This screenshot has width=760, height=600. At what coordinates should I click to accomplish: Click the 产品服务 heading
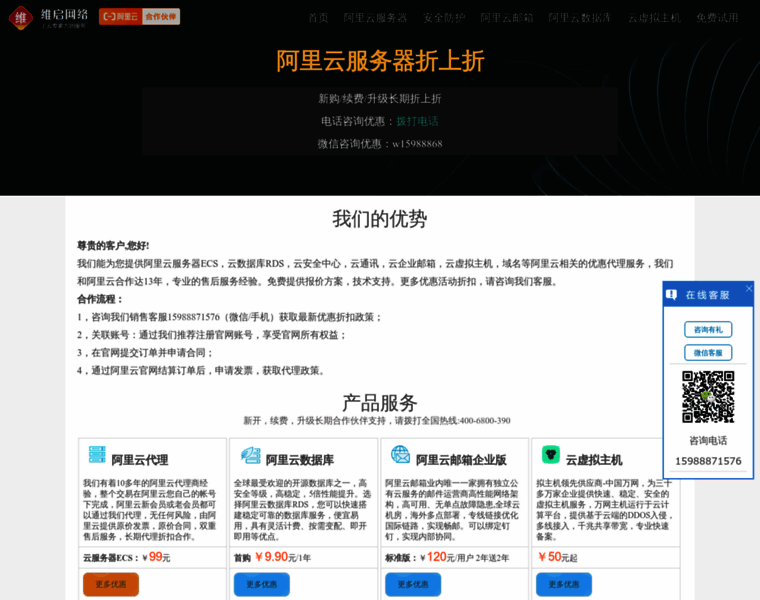380,403
